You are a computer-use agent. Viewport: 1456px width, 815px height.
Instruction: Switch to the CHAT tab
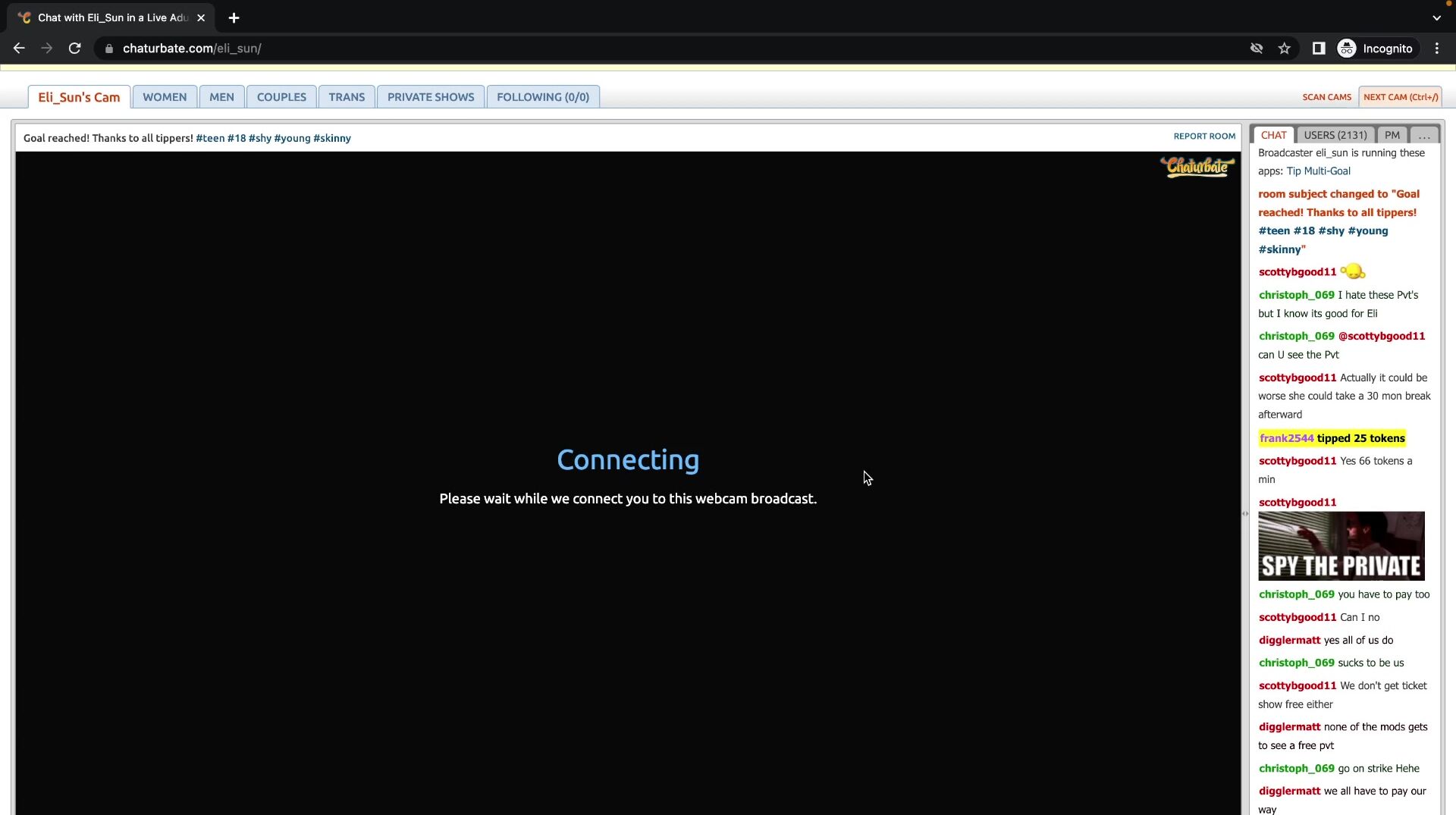coord(1273,135)
